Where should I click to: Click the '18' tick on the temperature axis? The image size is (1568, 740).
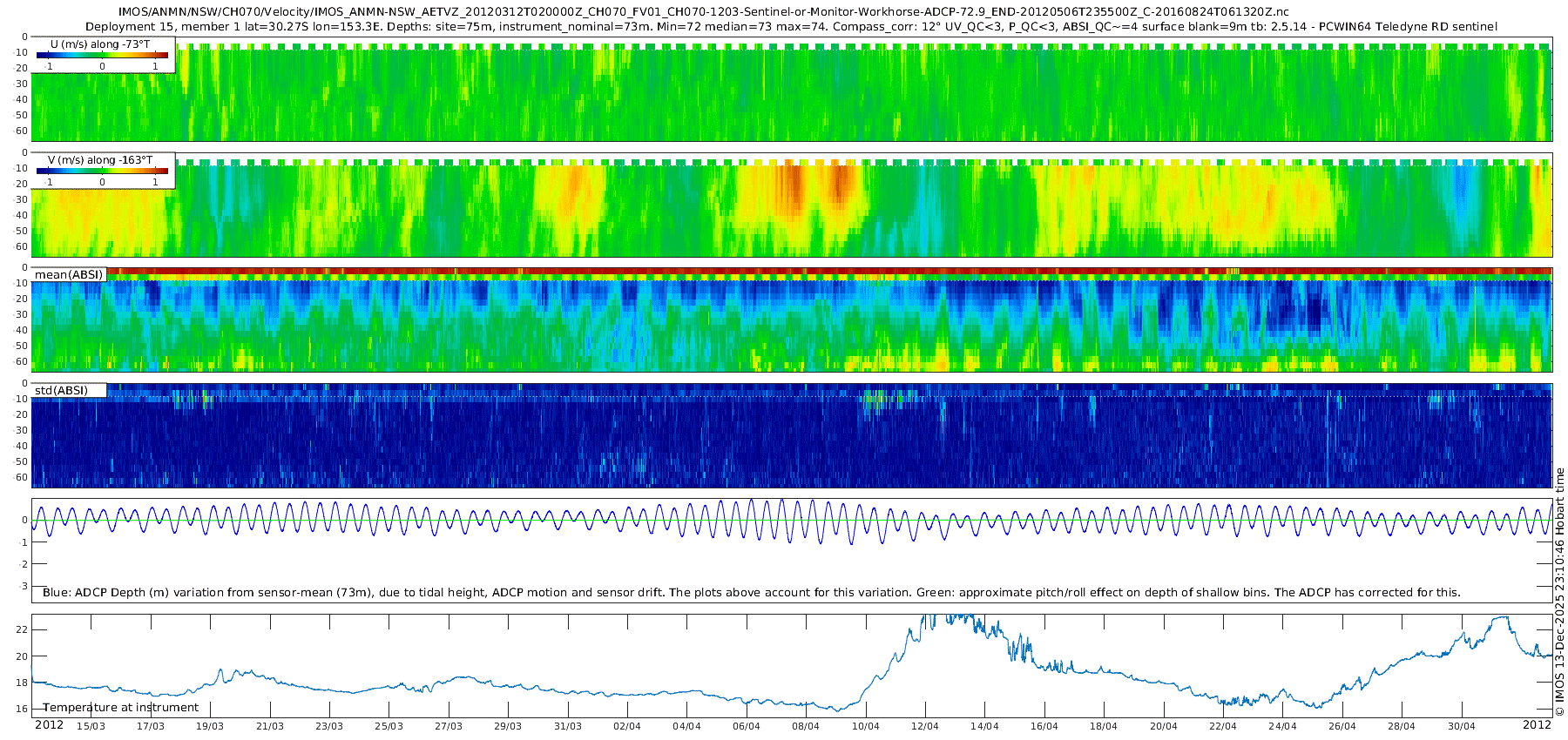click(23, 683)
